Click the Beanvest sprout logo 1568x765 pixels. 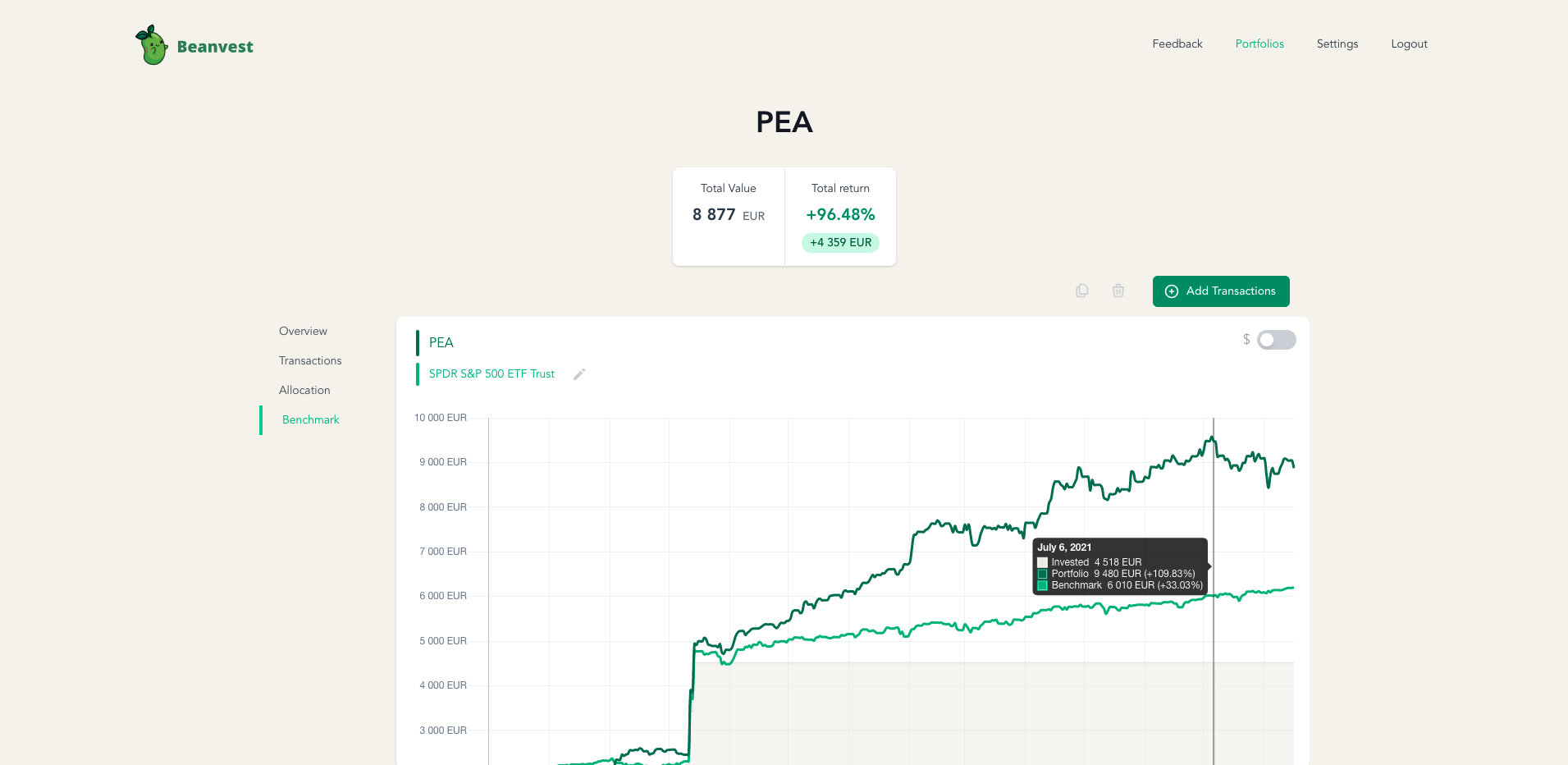tap(151, 44)
